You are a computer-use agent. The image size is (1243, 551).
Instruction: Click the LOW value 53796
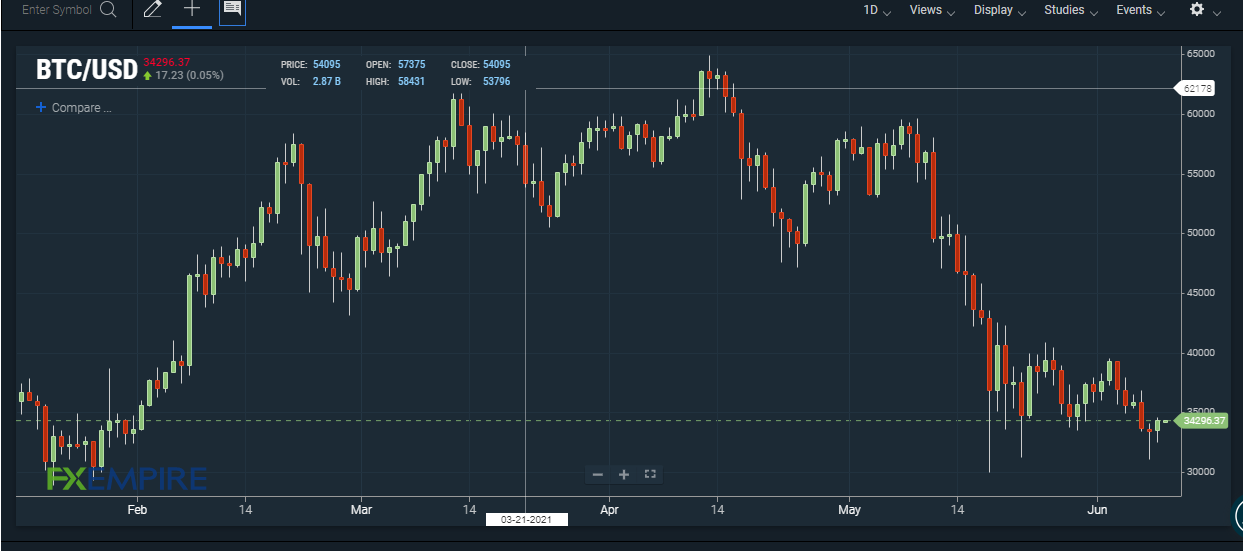tap(496, 81)
